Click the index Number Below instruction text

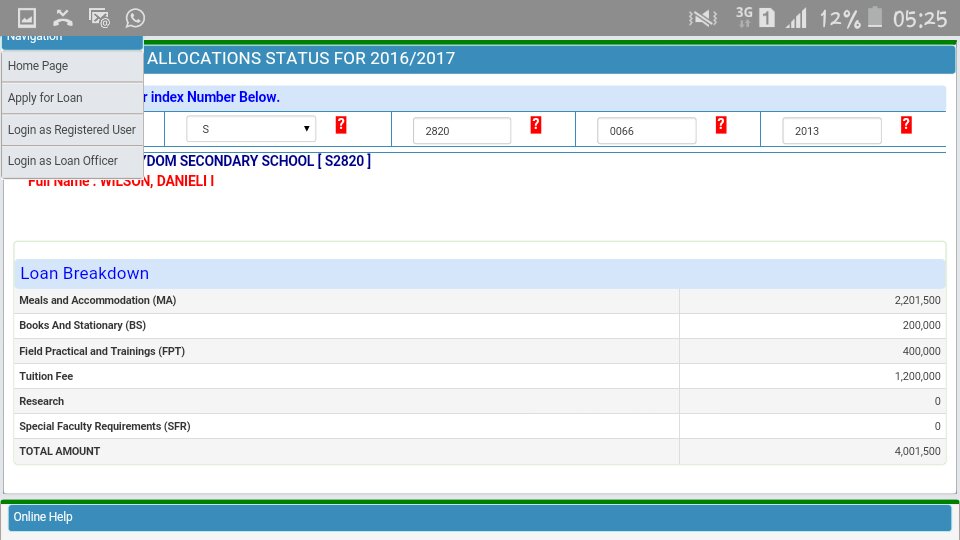pyautogui.click(x=215, y=97)
